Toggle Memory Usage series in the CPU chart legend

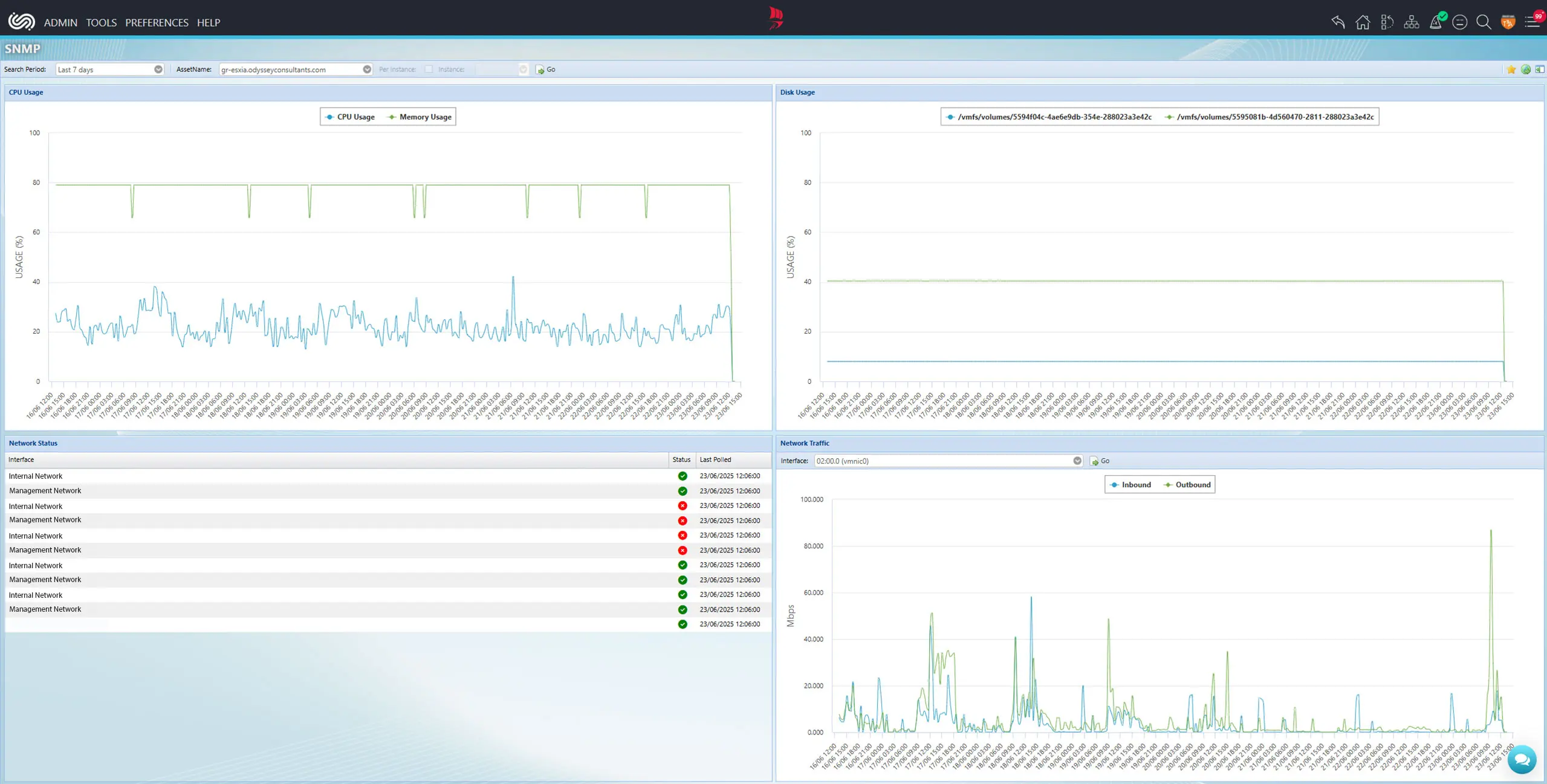tap(419, 117)
